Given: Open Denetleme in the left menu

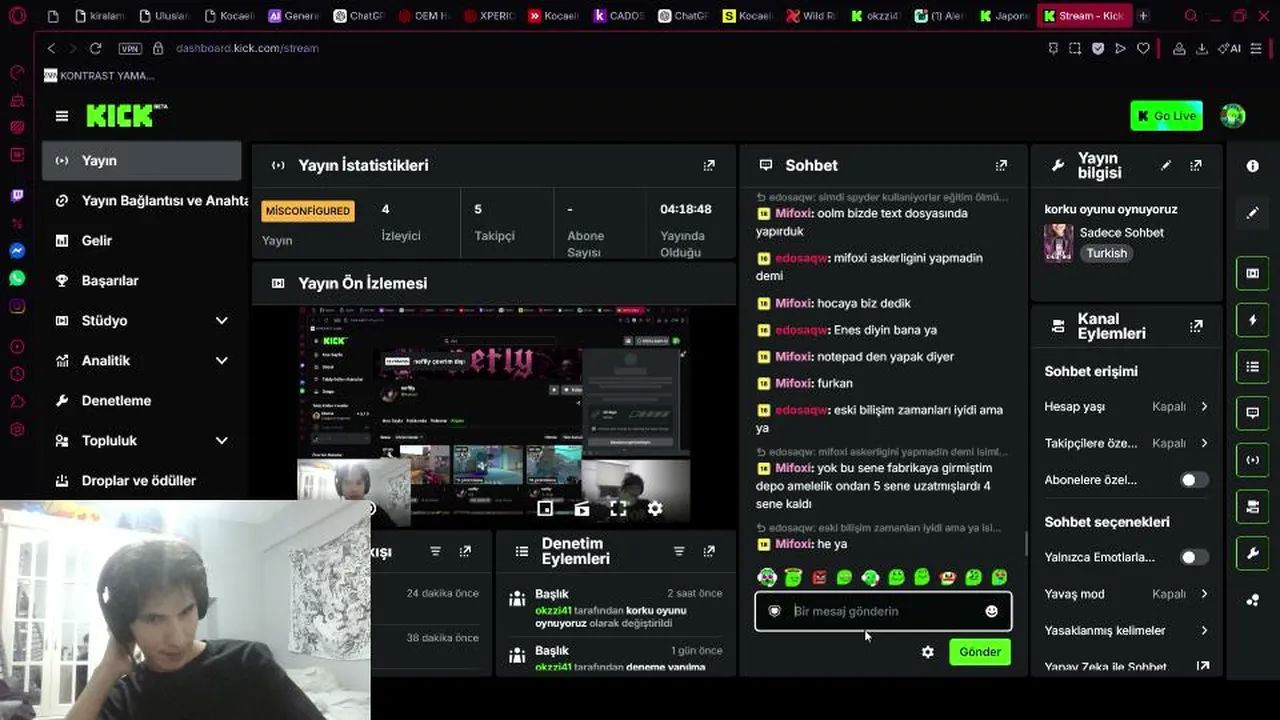Looking at the screenshot, I should click(x=142, y=401).
